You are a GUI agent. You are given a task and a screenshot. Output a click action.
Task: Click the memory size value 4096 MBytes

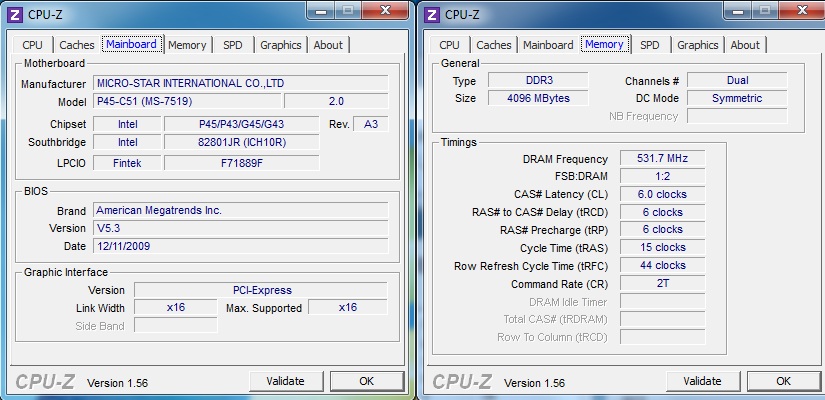539,98
